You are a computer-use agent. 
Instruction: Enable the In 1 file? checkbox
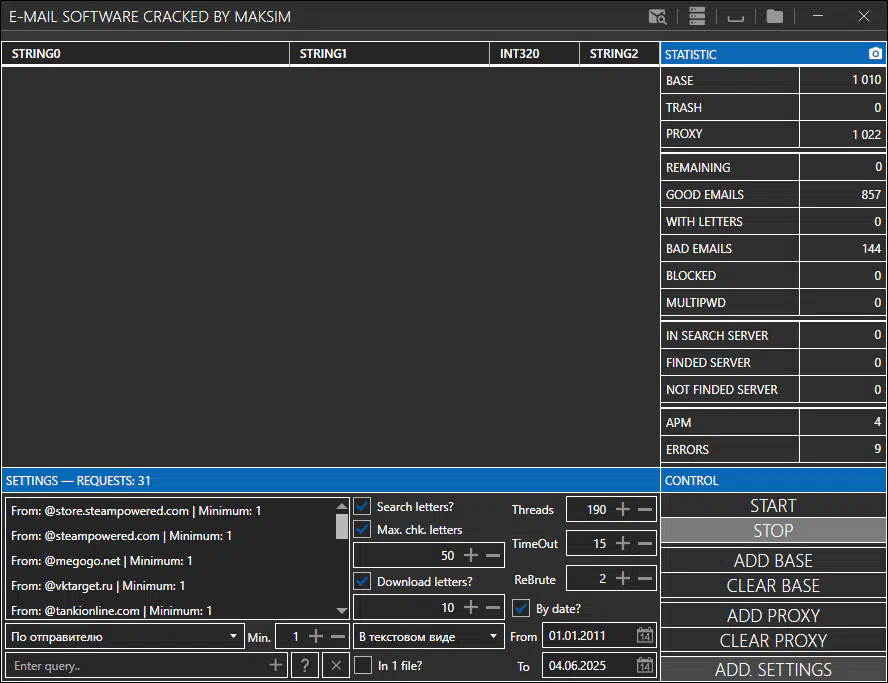[362, 665]
